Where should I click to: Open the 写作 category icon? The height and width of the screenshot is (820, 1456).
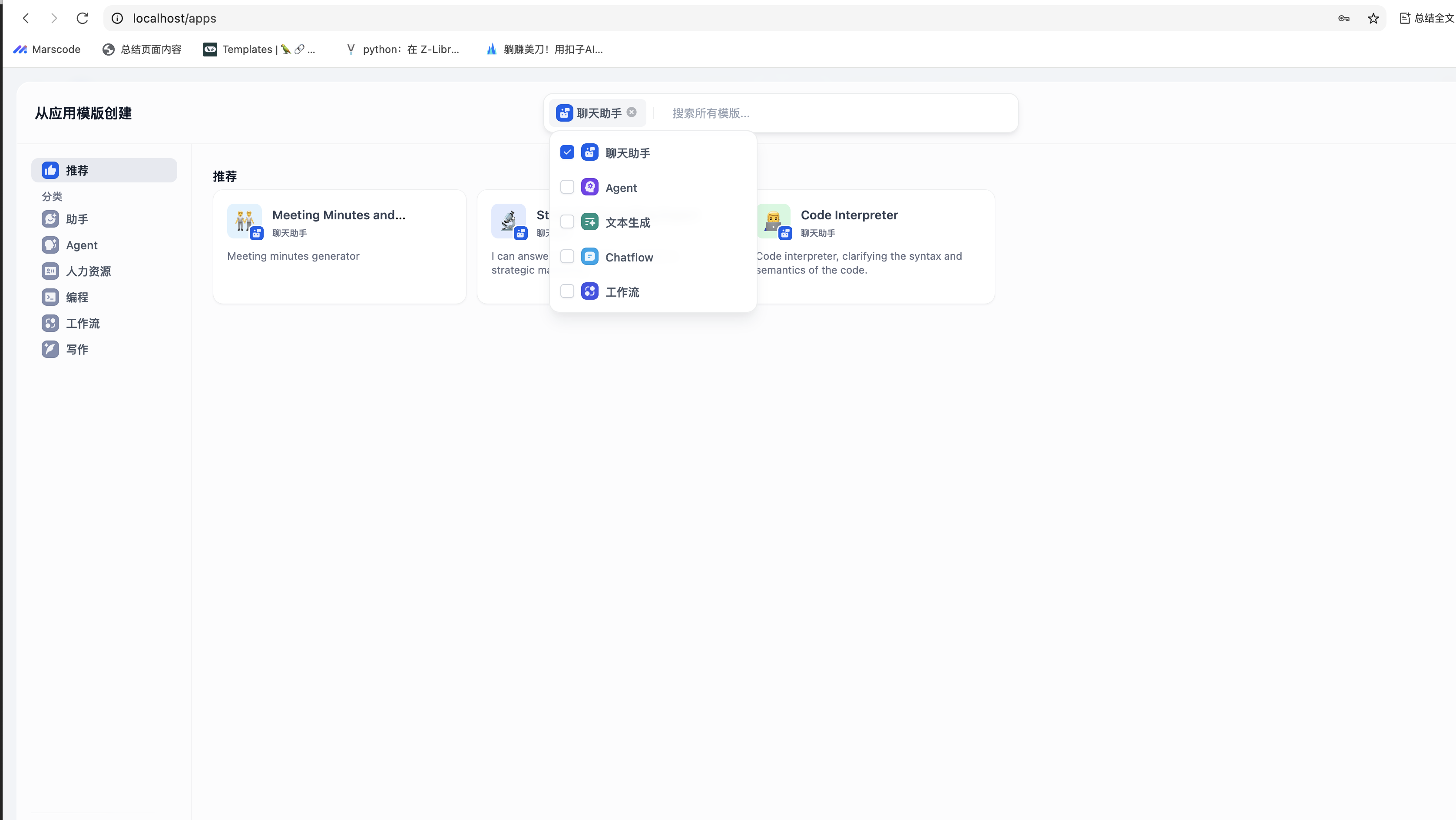[x=50, y=349]
